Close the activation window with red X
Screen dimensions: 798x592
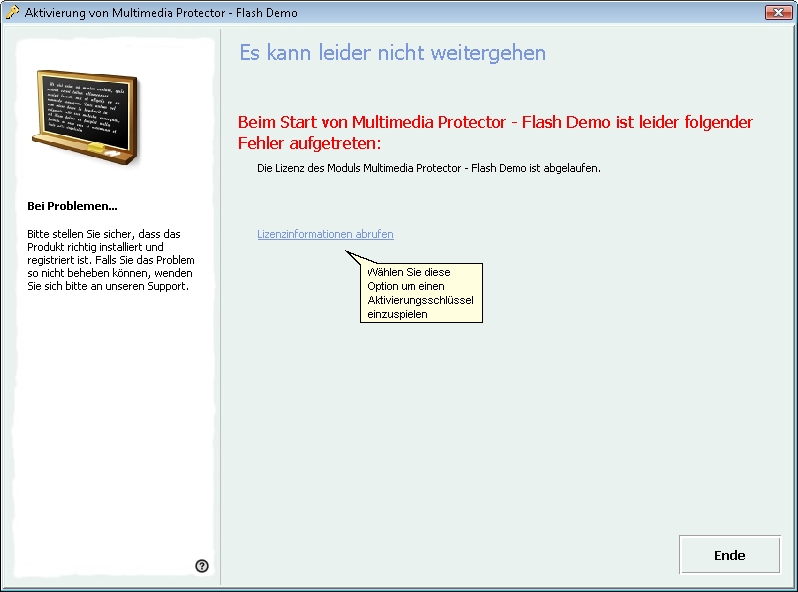(x=778, y=13)
